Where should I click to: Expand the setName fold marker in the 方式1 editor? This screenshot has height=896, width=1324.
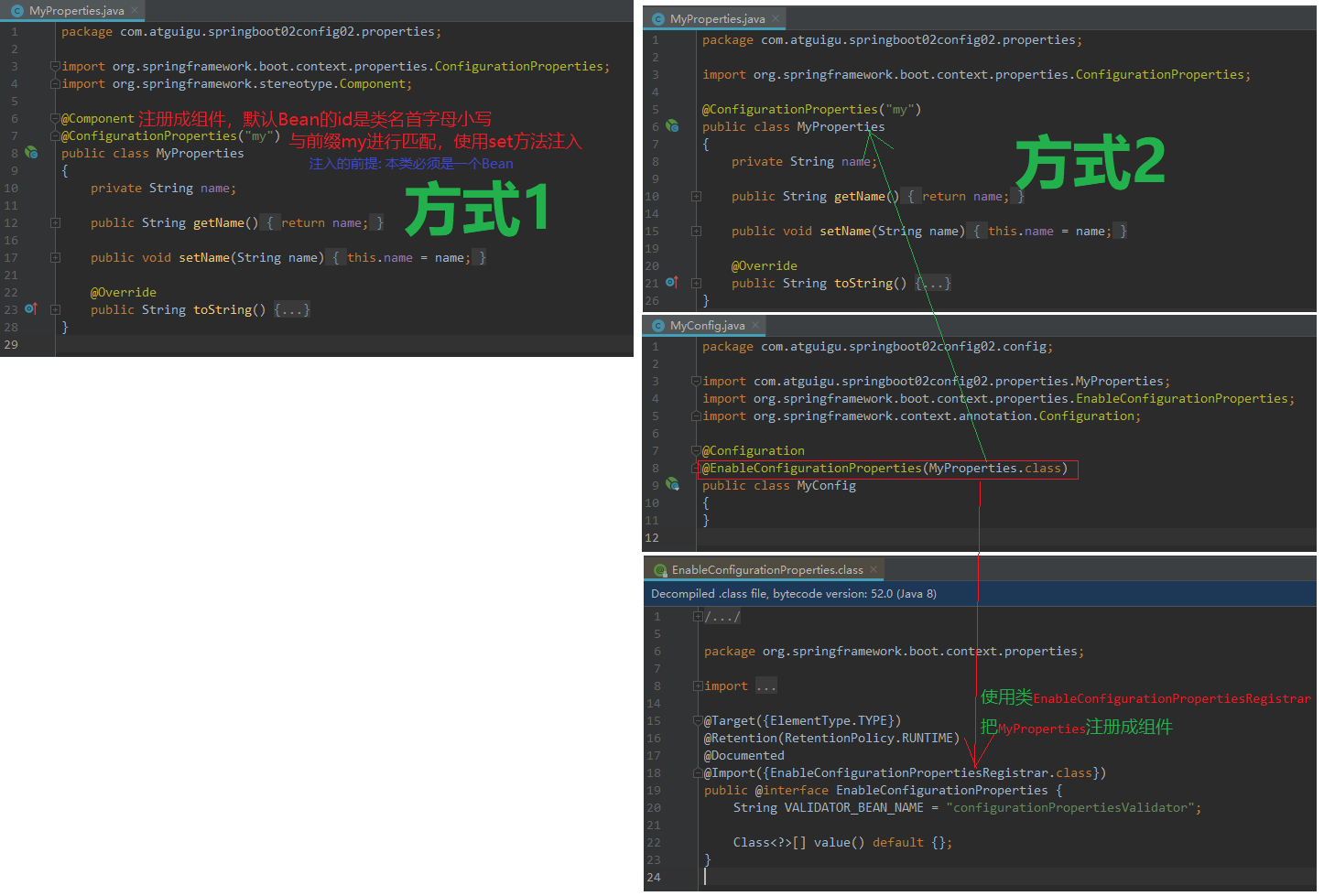coord(55,257)
